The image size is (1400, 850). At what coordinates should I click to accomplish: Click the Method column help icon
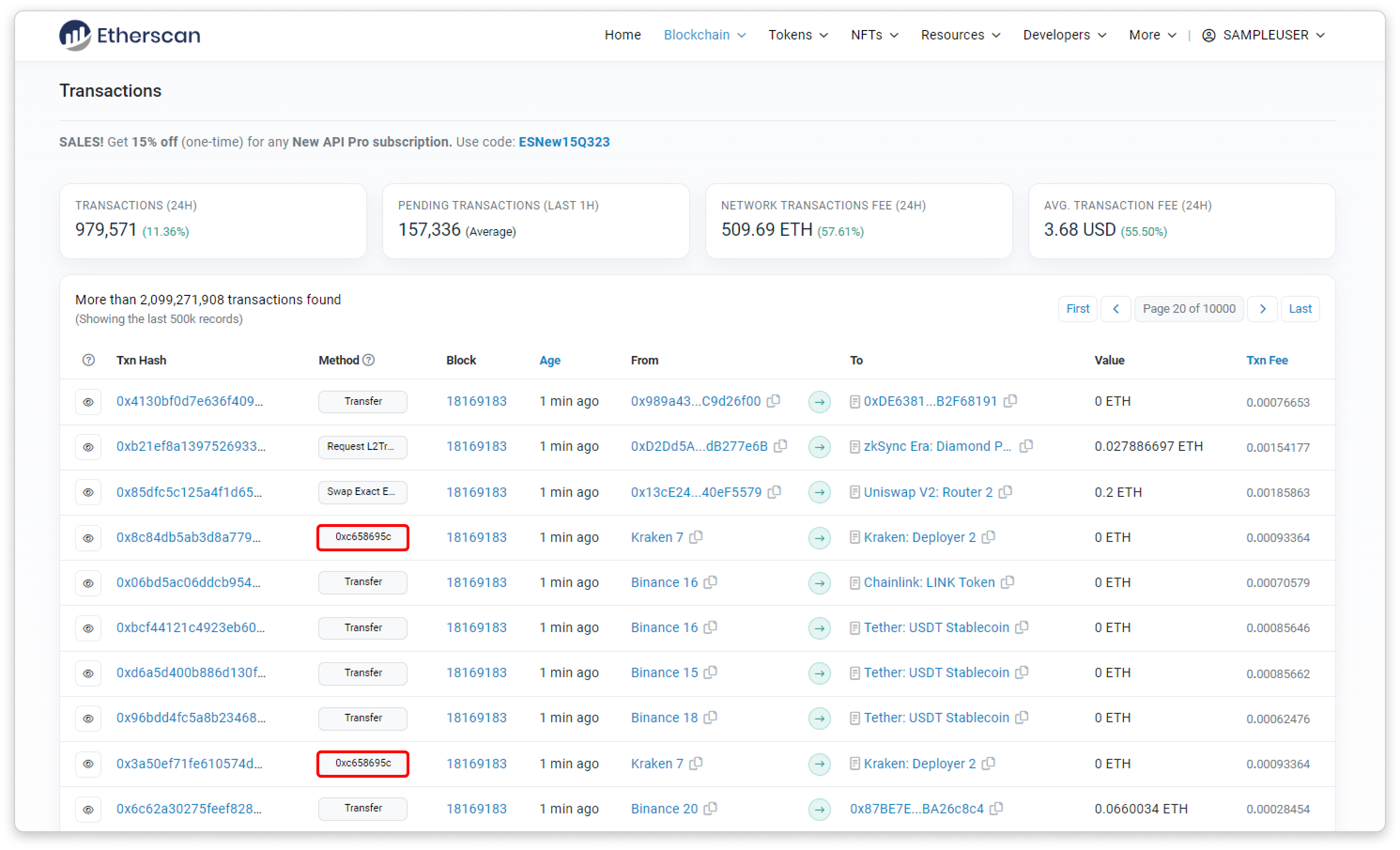point(369,360)
